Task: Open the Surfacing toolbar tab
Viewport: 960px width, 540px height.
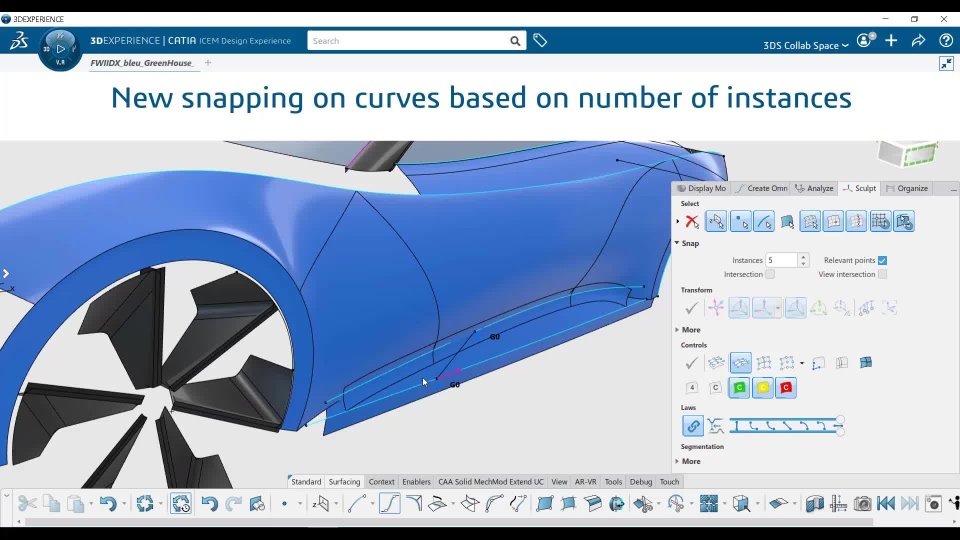Action: tap(344, 482)
